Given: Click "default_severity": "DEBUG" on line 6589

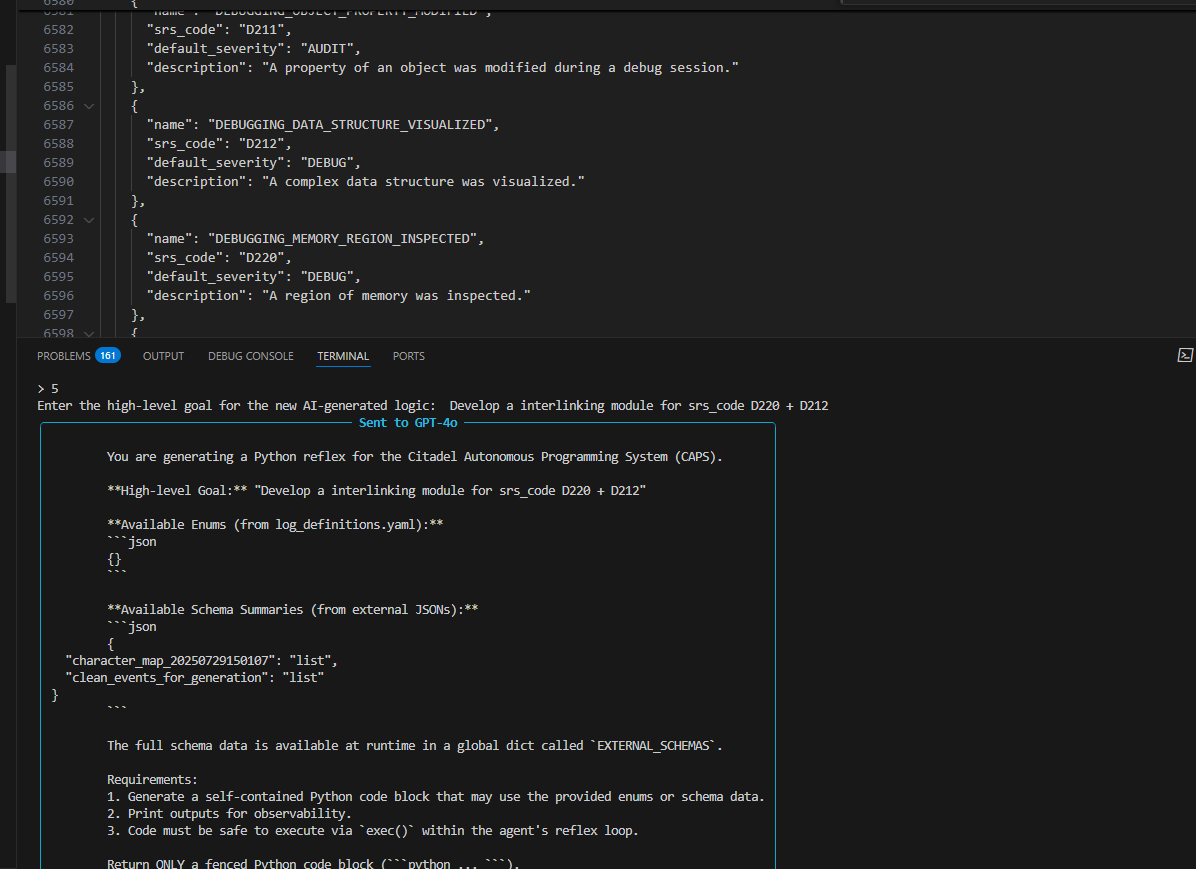Looking at the screenshot, I should [253, 163].
